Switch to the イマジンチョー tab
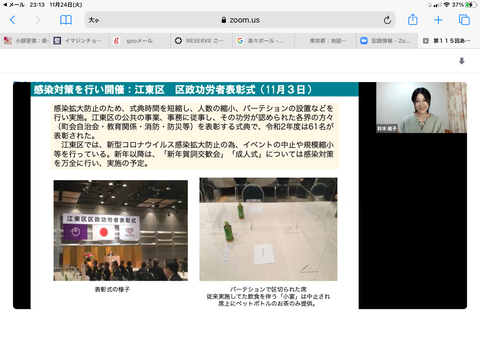480x360 pixels. tap(80, 41)
